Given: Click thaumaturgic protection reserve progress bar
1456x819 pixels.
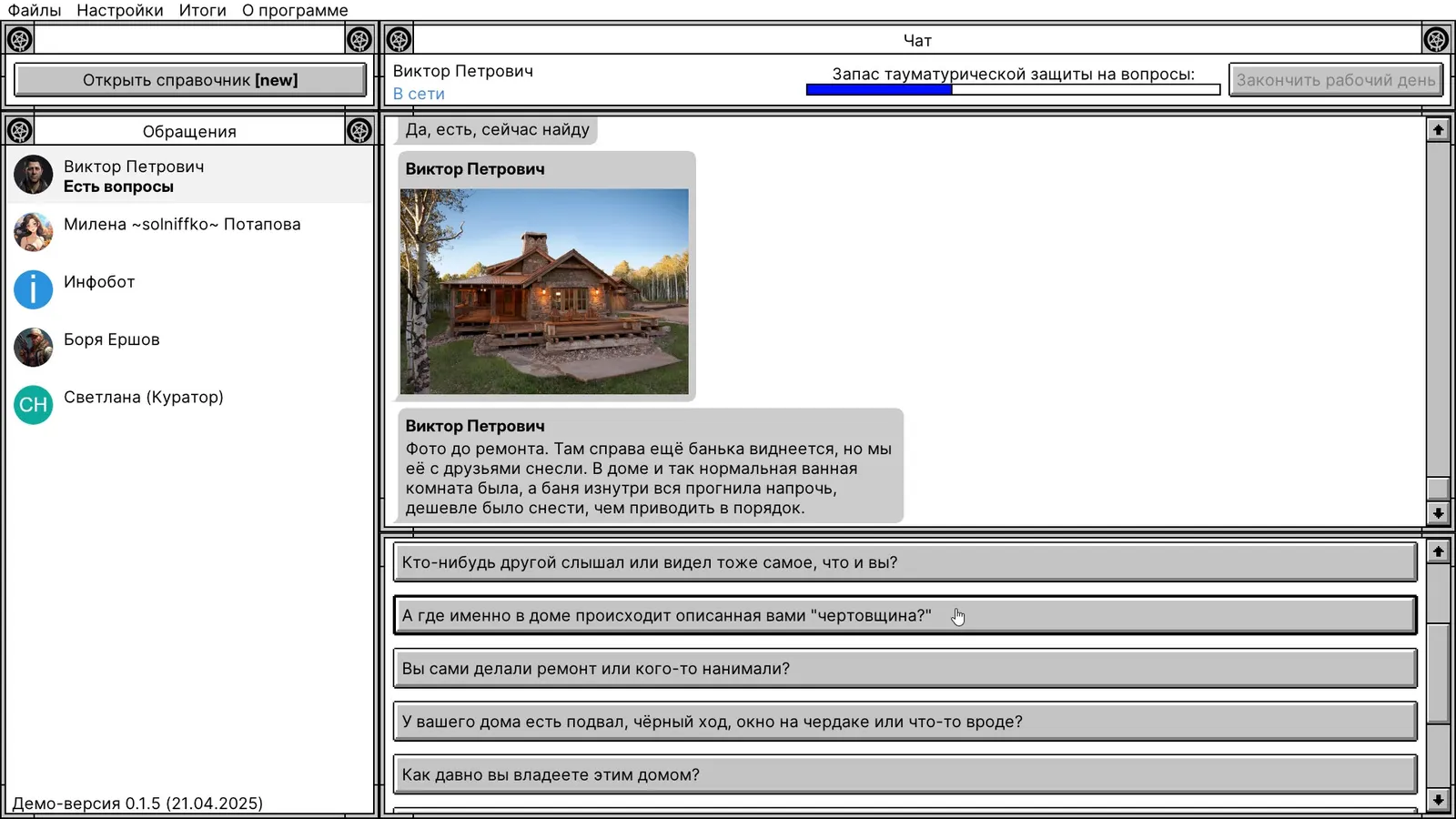Looking at the screenshot, I should pyautogui.click(x=1013, y=89).
